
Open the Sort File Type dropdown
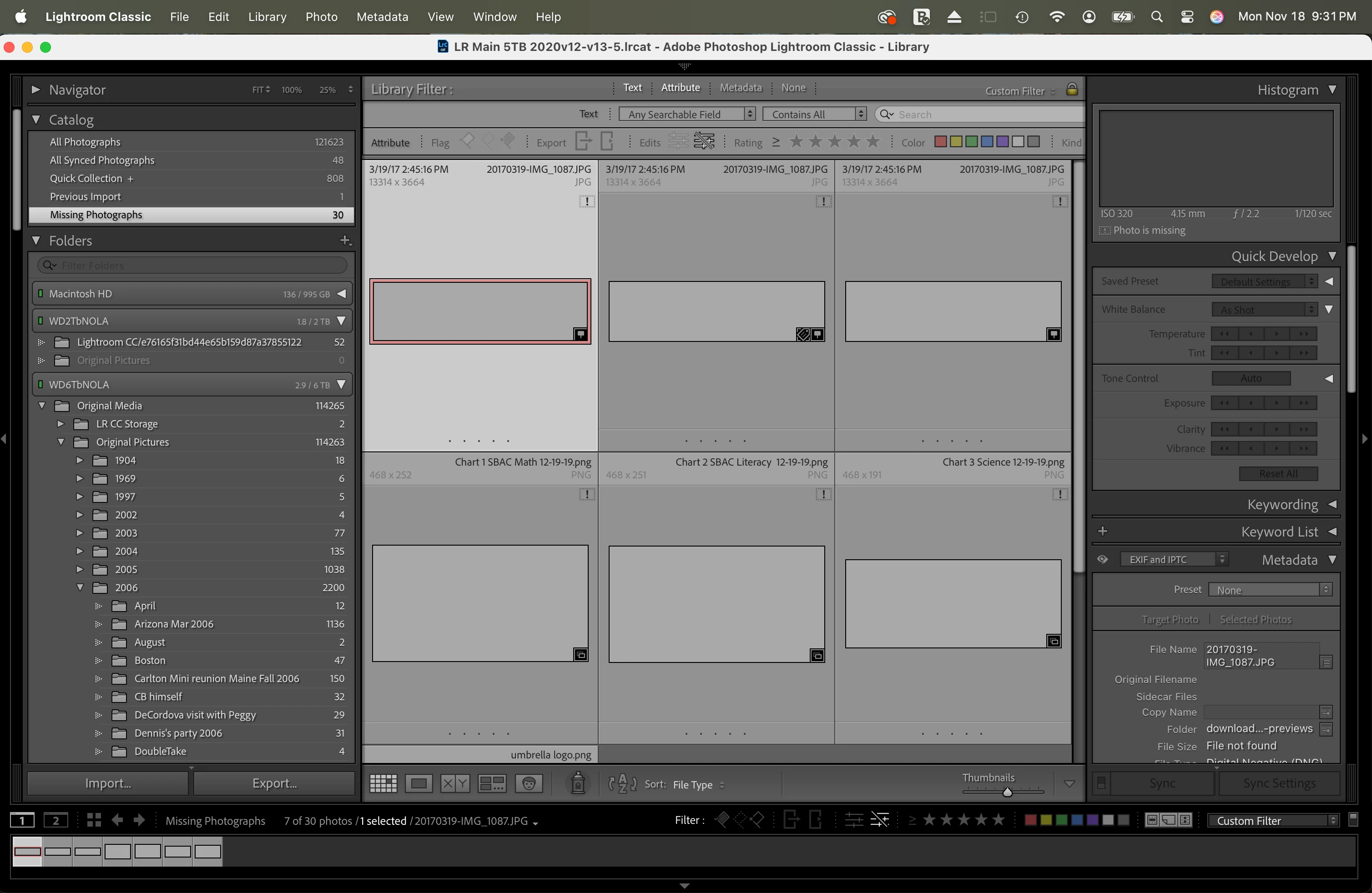click(698, 785)
